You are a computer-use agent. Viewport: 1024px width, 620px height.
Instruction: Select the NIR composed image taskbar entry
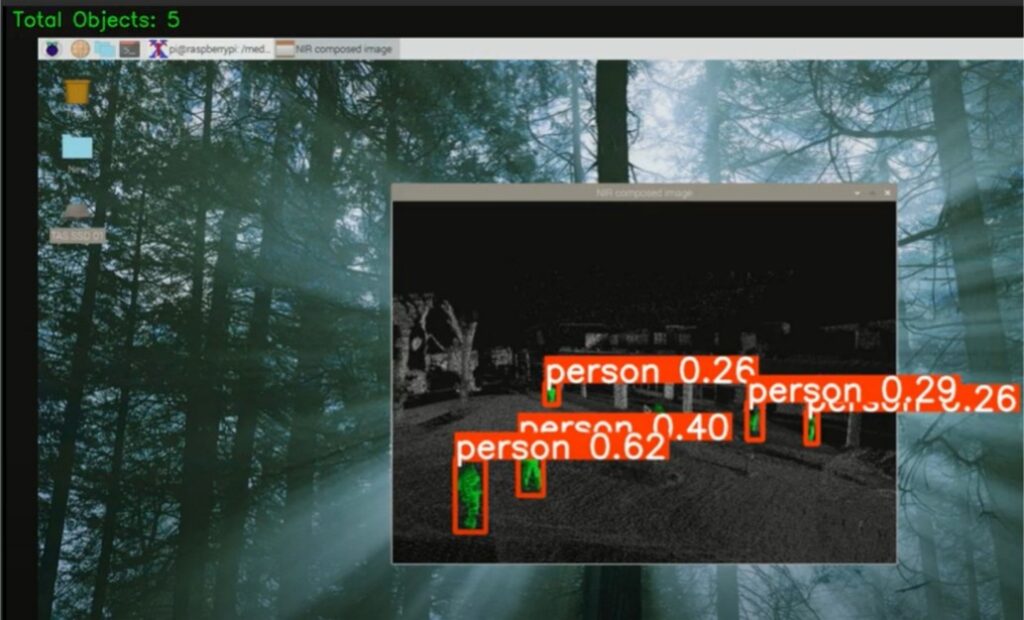coord(335,48)
